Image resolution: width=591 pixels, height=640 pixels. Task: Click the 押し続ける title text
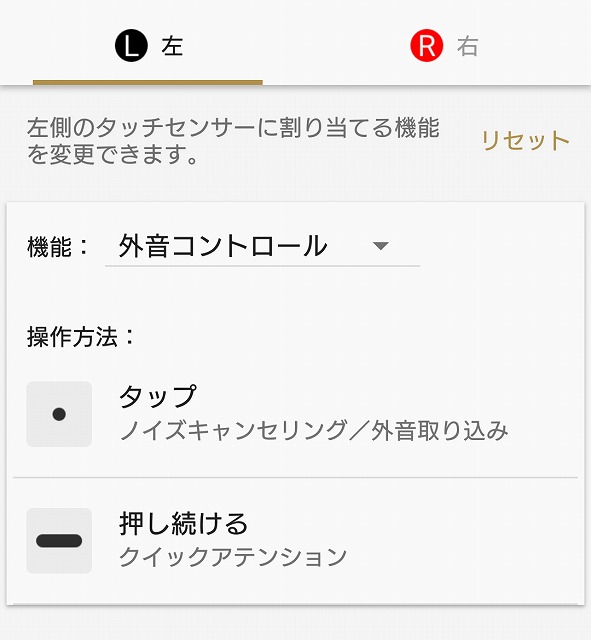coord(184,523)
